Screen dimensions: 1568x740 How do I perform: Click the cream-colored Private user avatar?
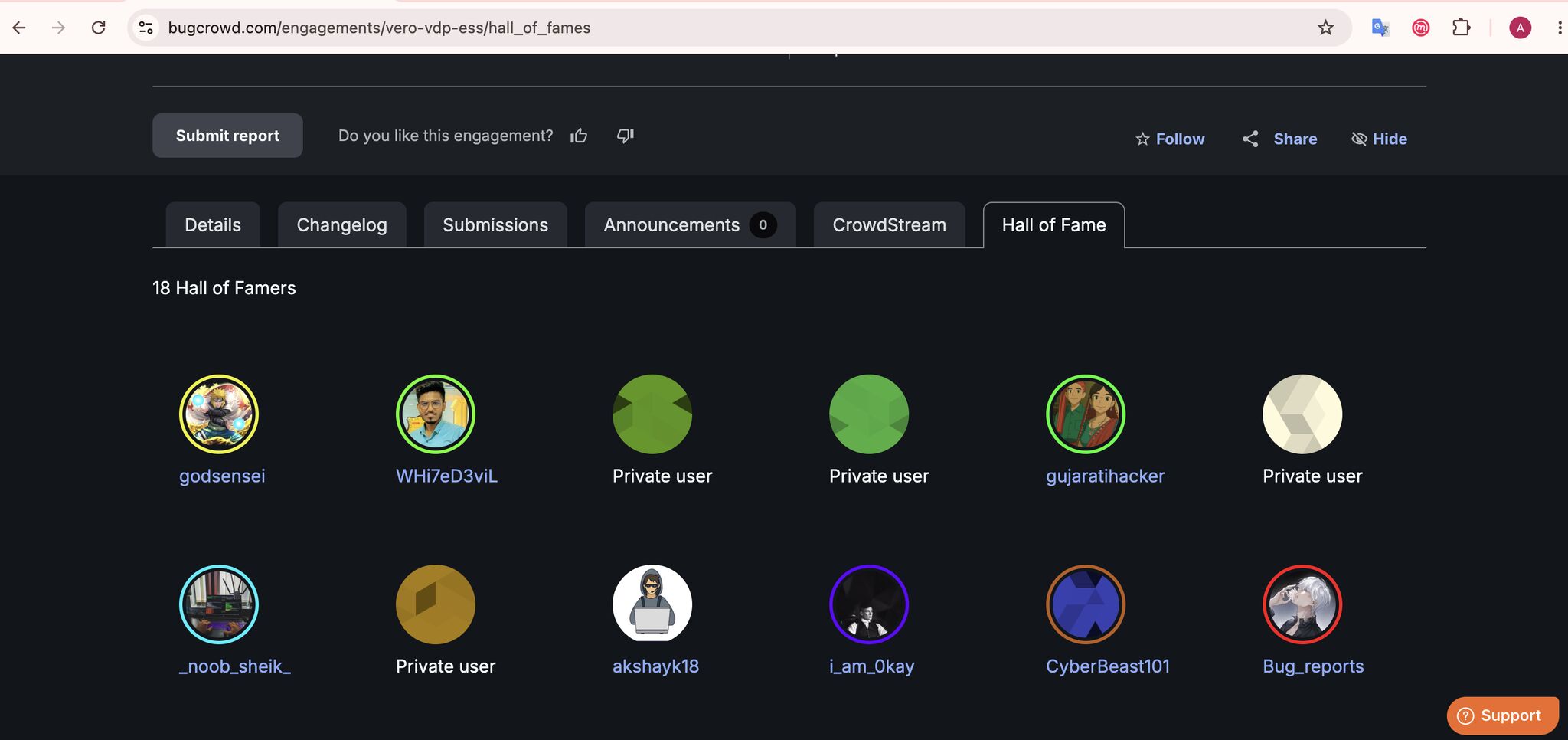pos(1302,414)
